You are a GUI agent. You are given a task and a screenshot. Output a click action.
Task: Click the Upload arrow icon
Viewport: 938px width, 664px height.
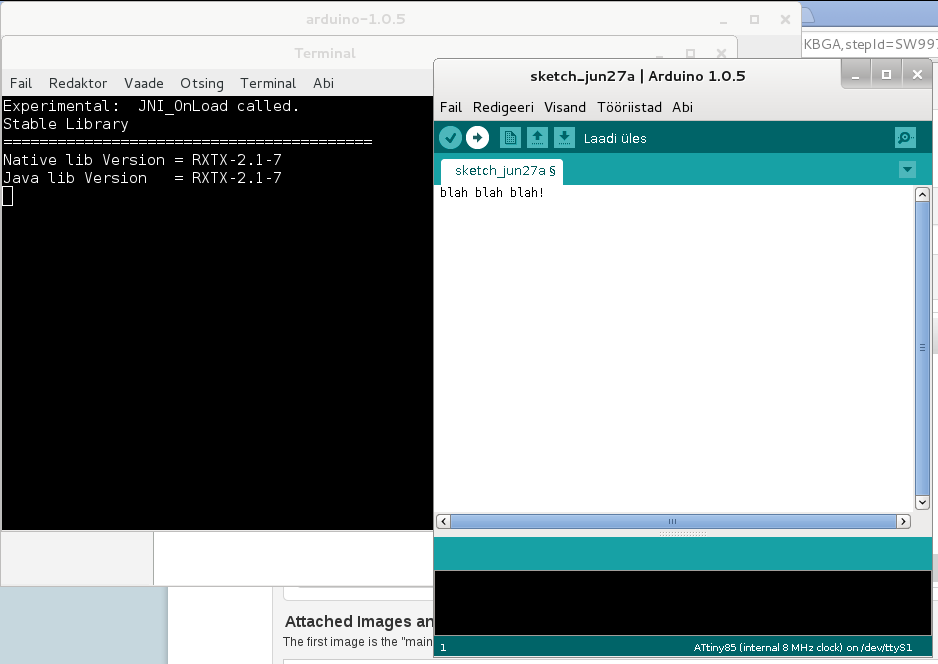click(x=477, y=137)
